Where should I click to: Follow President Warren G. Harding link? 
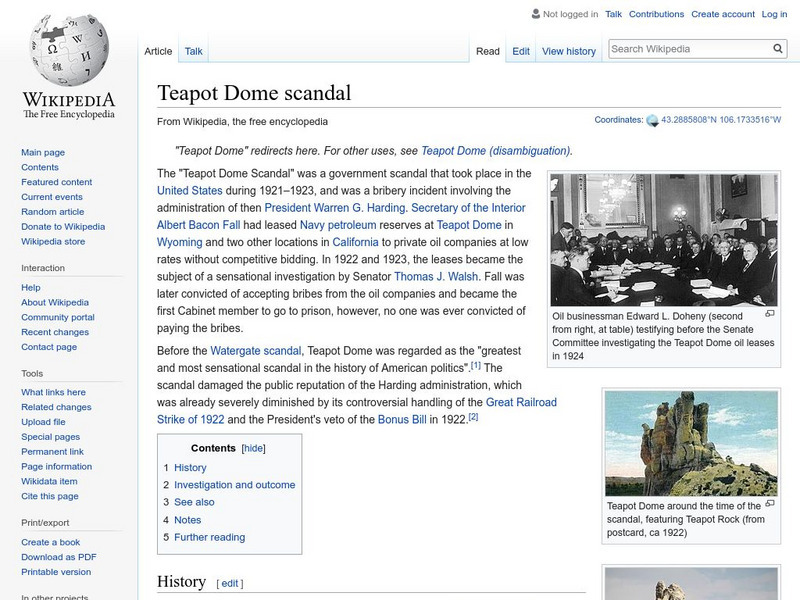click(x=335, y=208)
